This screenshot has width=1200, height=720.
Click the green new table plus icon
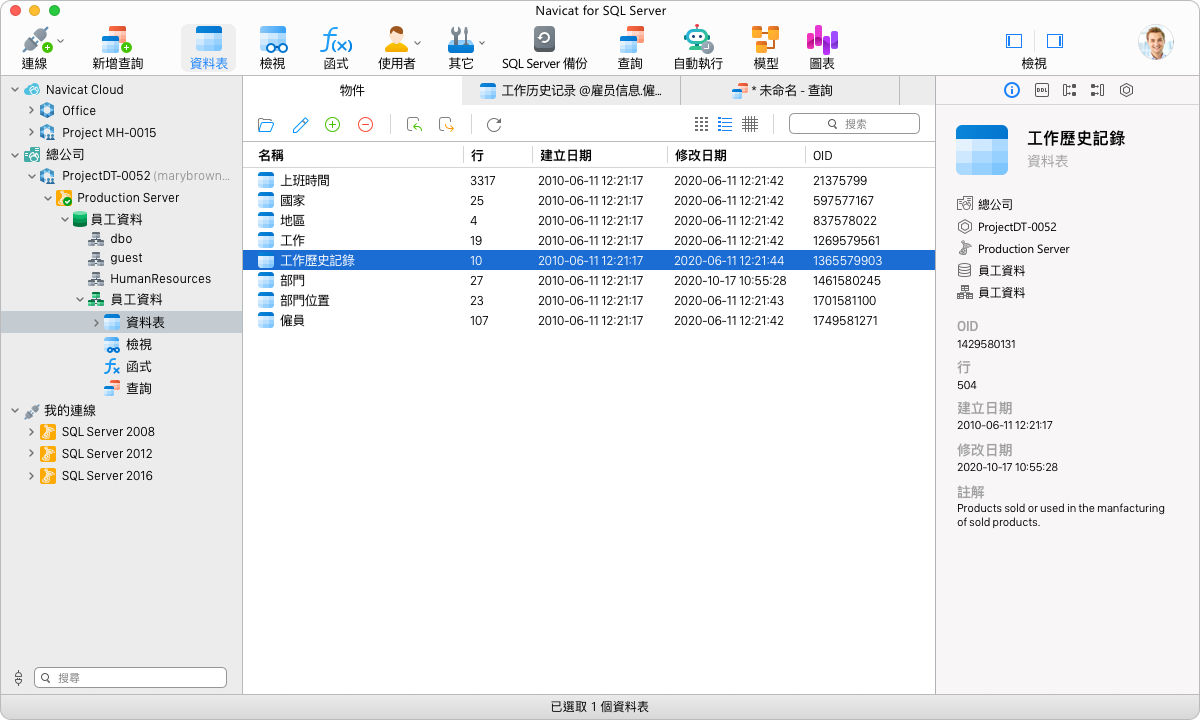point(333,124)
